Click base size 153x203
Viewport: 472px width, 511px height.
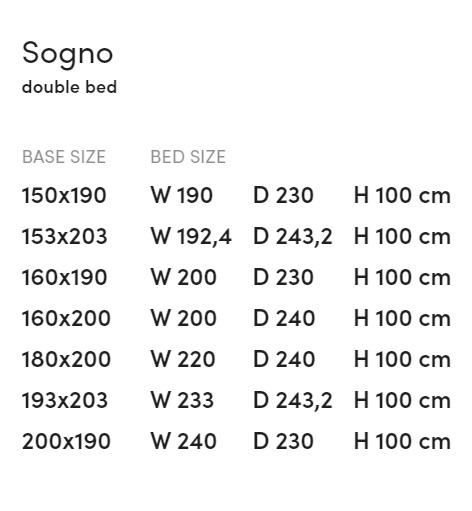tap(64, 236)
